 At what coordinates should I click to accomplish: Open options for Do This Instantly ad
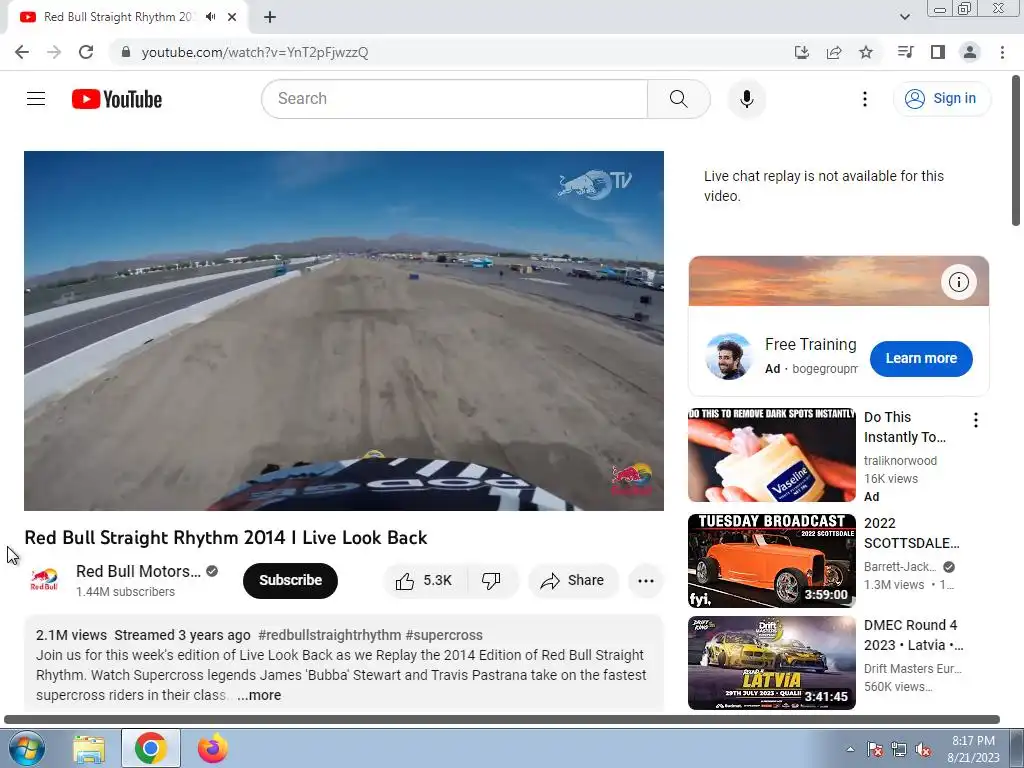[x=976, y=420]
